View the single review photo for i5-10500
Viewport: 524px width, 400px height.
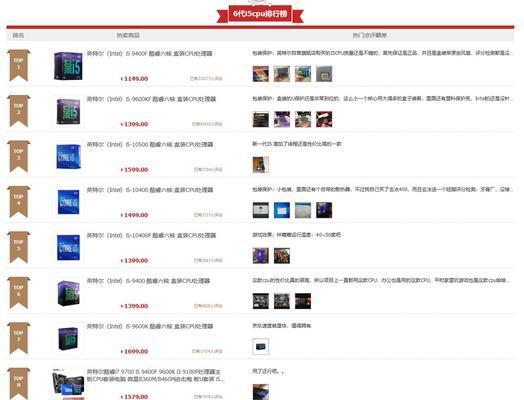coord(261,165)
